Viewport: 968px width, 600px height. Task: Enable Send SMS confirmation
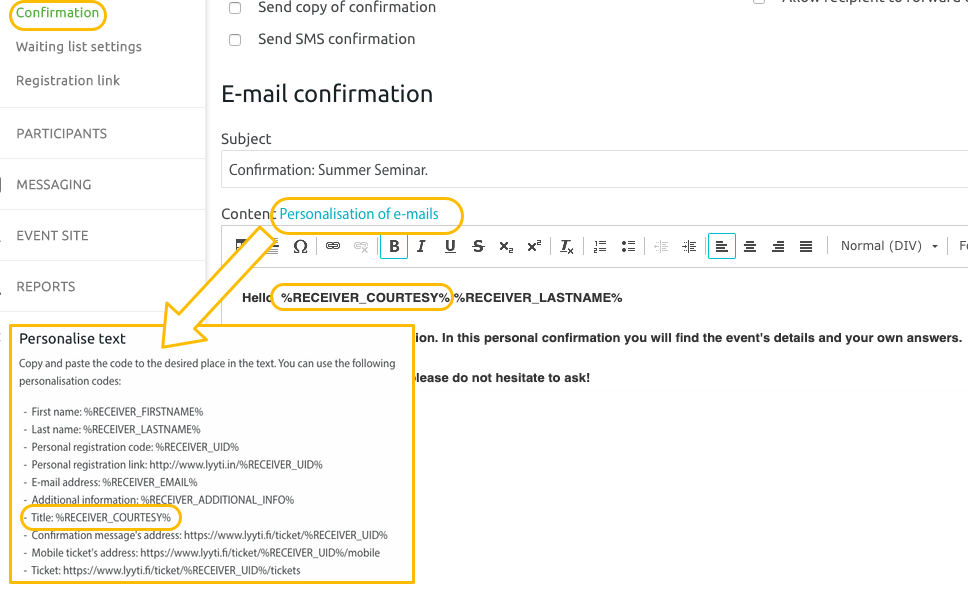tap(235, 40)
